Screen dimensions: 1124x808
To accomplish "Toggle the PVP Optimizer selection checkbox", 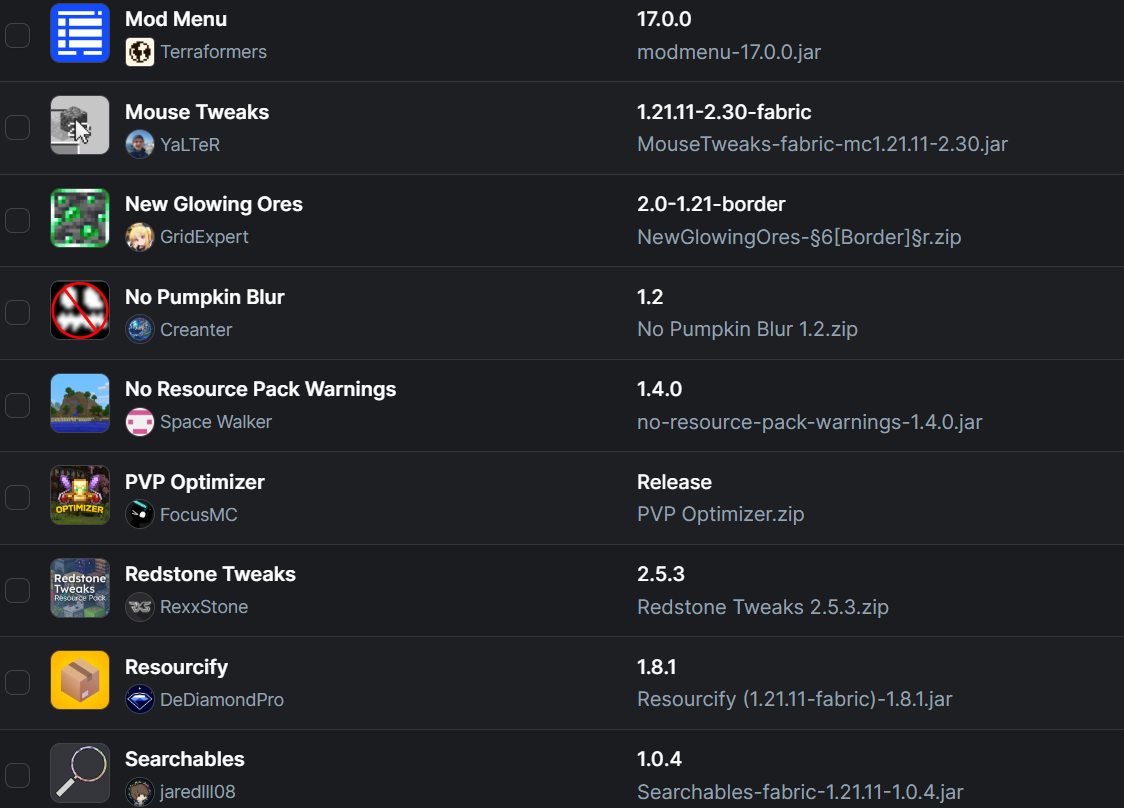I will (x=17, y=498).
